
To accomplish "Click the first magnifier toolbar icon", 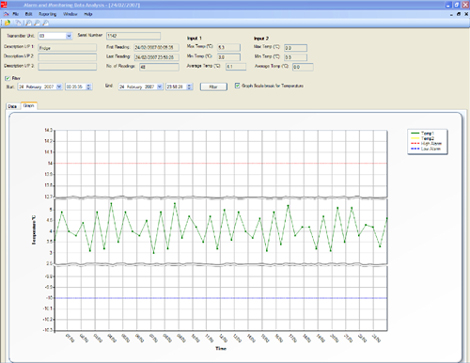I will (29, 23).
